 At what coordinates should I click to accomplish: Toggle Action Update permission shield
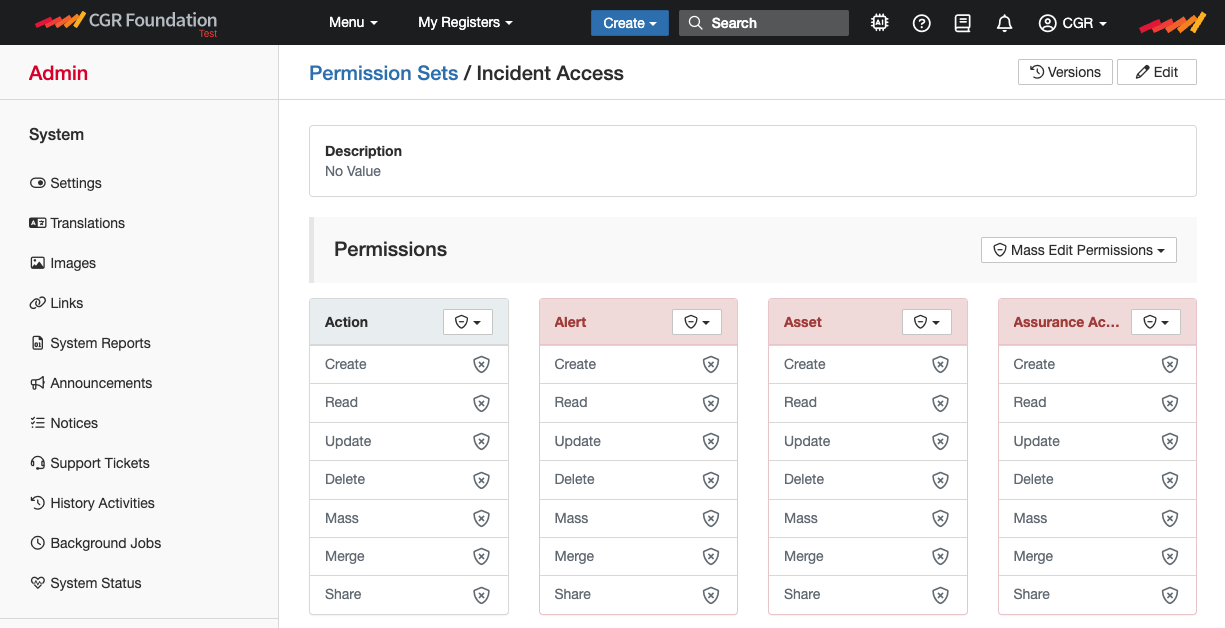pos(481,442)
